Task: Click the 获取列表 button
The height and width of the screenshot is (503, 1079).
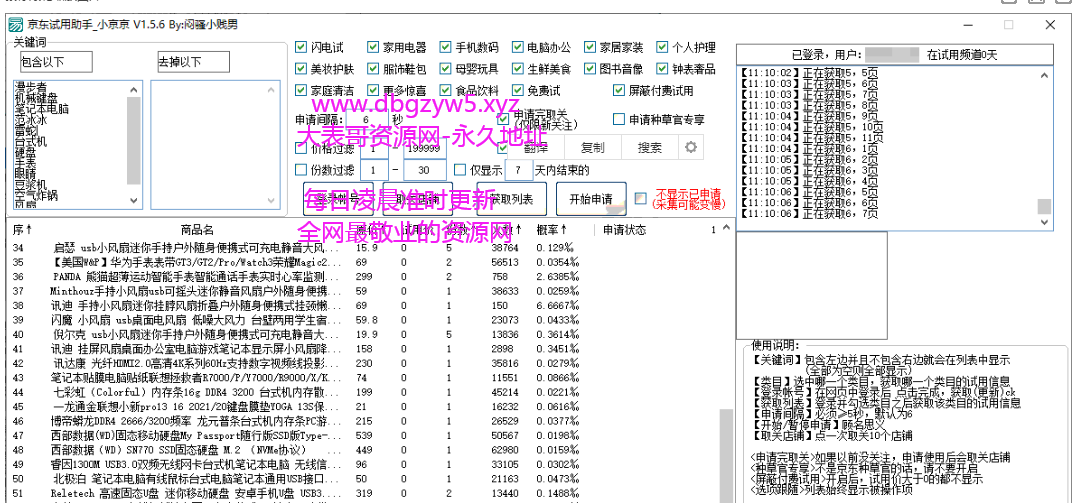Action: 511,199
